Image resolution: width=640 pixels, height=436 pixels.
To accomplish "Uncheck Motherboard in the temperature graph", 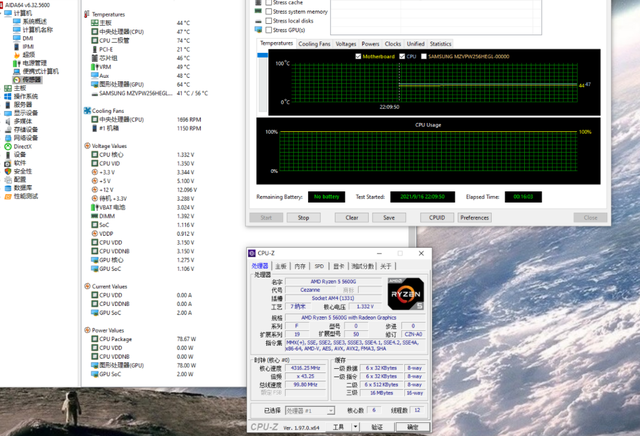I will [x=358, y=56].
